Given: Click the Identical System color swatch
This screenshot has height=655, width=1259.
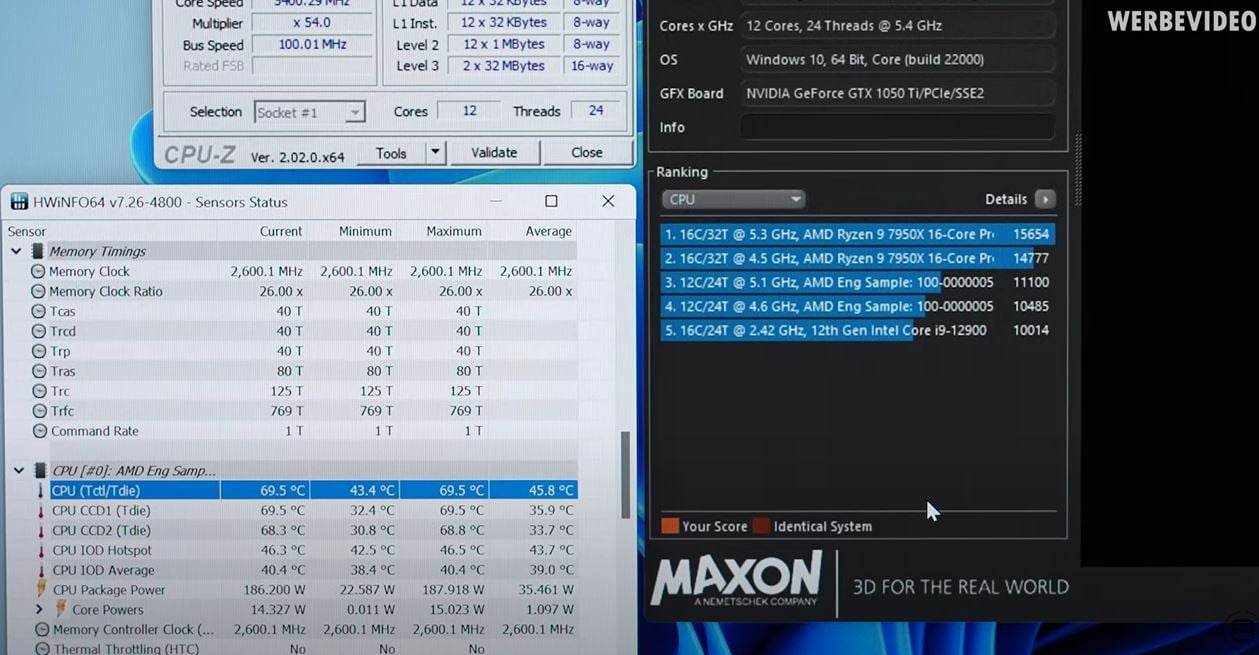Looking at the screenshot, I should pyautogui.click(x=761, y=526).
